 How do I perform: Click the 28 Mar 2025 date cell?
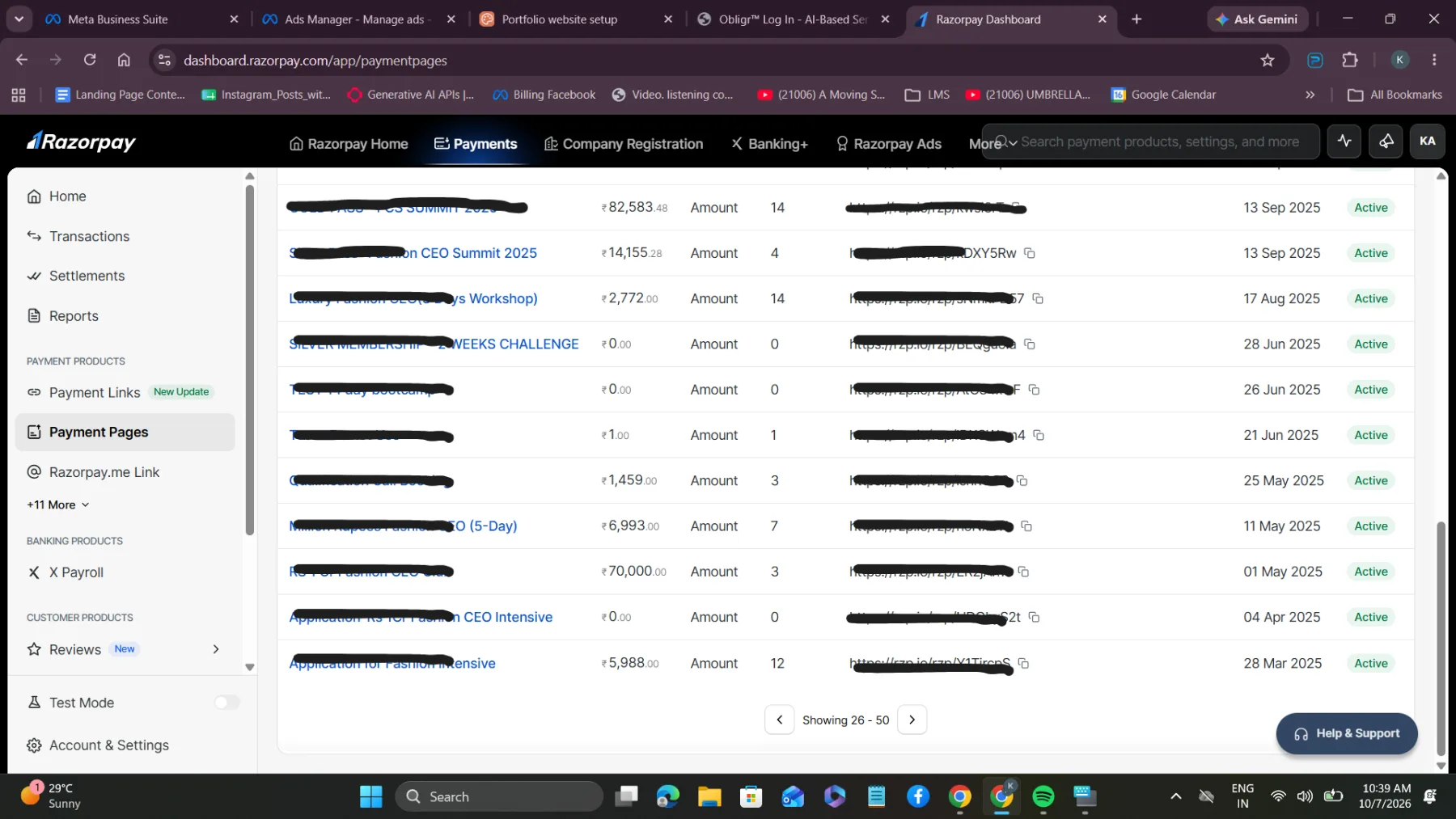coord(1282,663)
